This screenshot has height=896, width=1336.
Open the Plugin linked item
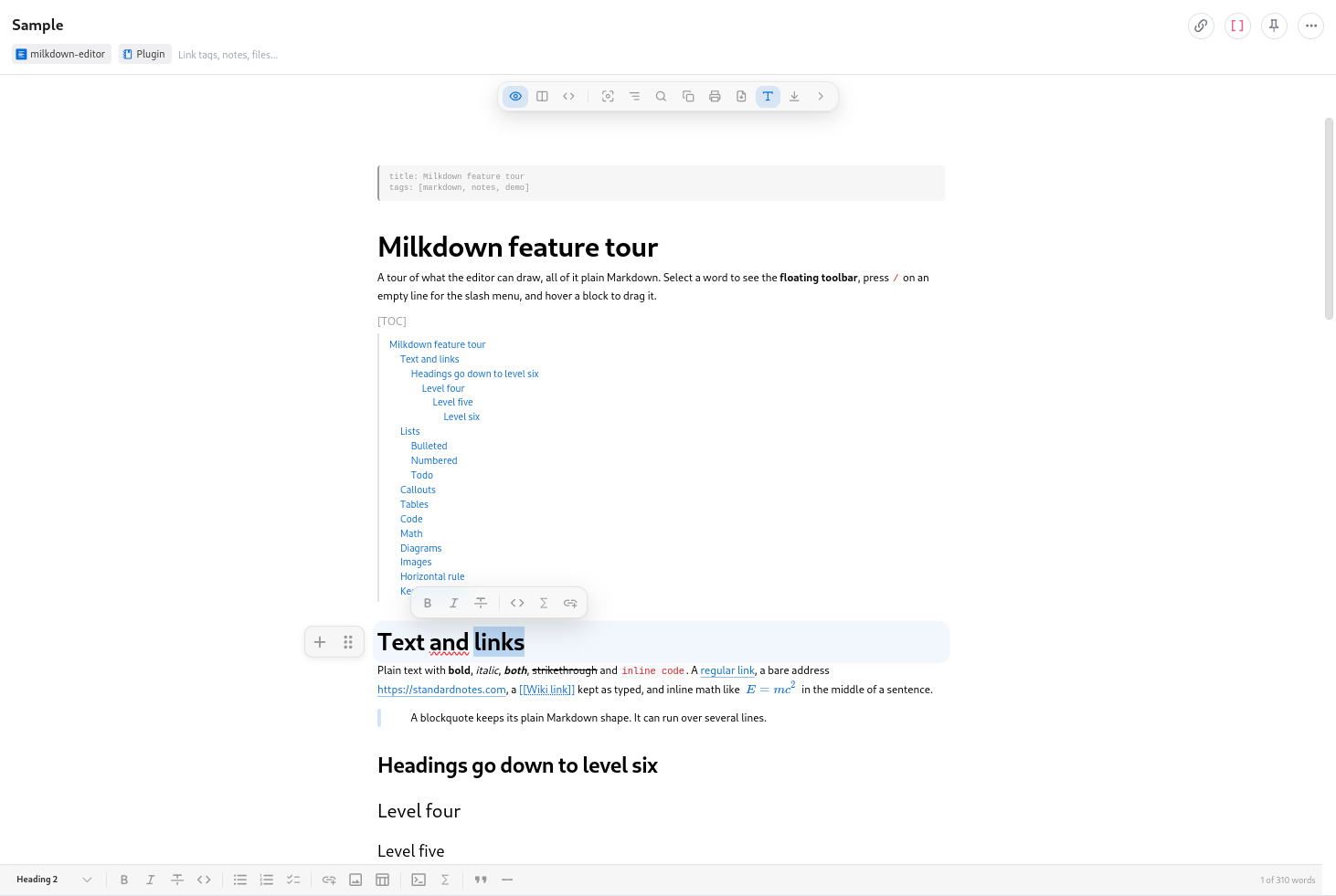click(x=144, y=54)
